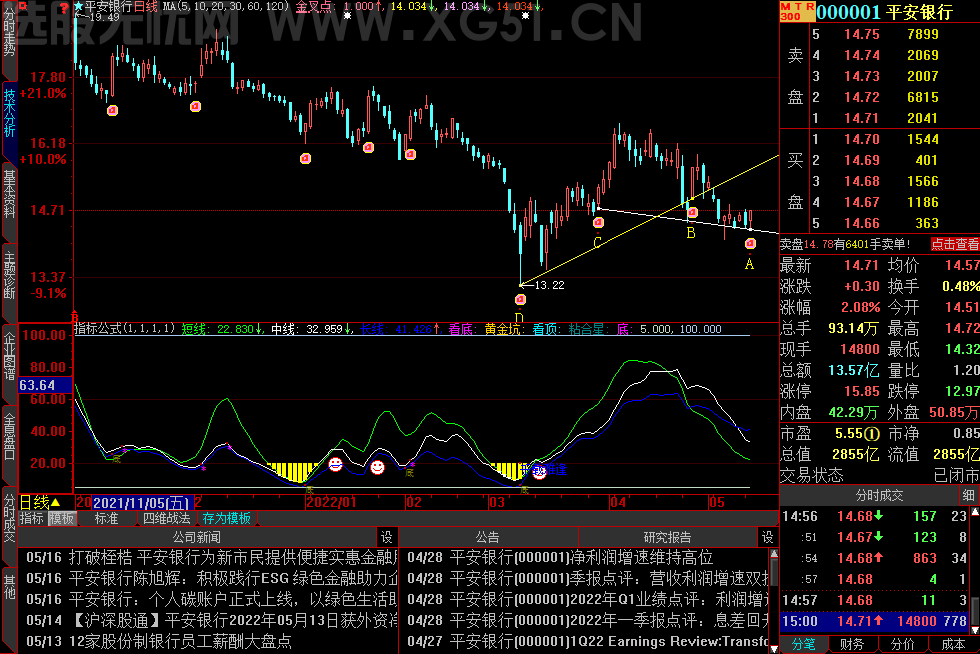Image resolution: width=980 pixels, height=654 pixels.
Task: Click the circled 1 icon beside 市盈 5.55
Action: 873,433
